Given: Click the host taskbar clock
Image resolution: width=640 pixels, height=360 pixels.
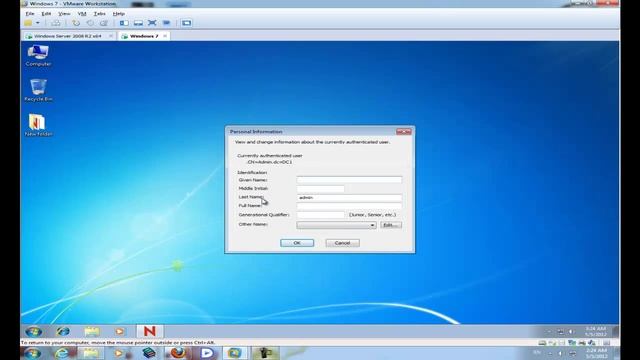Looking at the screenshot, I should click(x=596, y=353).
